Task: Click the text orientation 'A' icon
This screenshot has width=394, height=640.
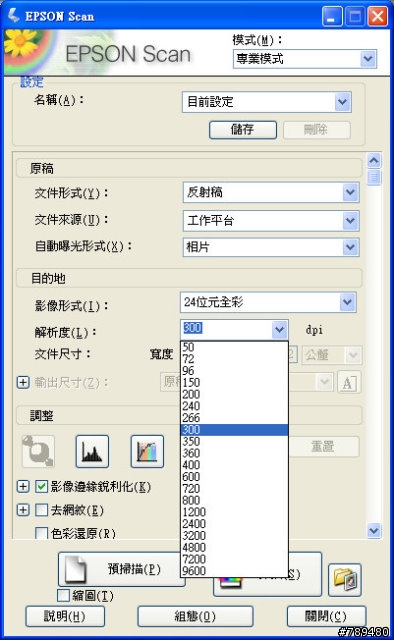Action: click(348, 383)
